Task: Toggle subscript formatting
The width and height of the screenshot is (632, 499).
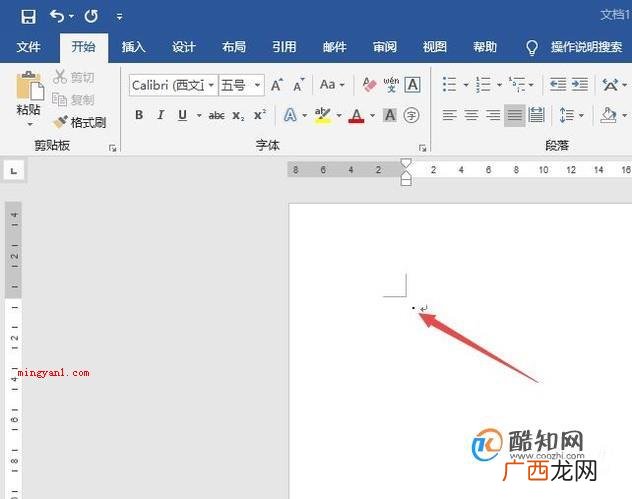Action: coord(239,116)
